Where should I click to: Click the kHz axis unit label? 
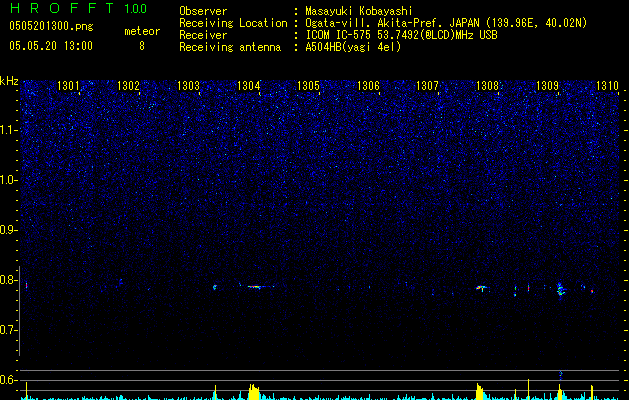pos(9,81)
